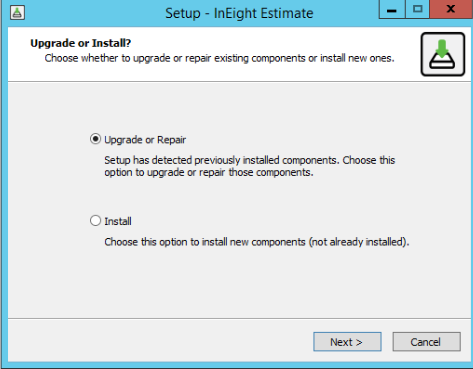
Task: Select the Upgrade or Repair radio button
Action: pos(95,139)
